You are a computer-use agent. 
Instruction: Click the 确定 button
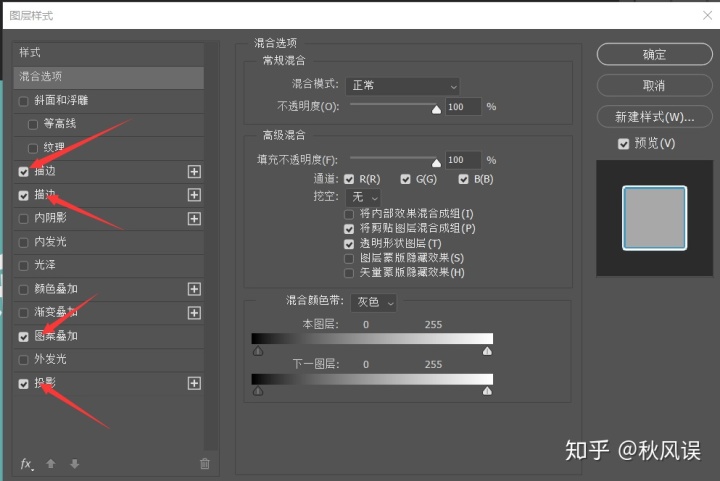pos(654,55)
